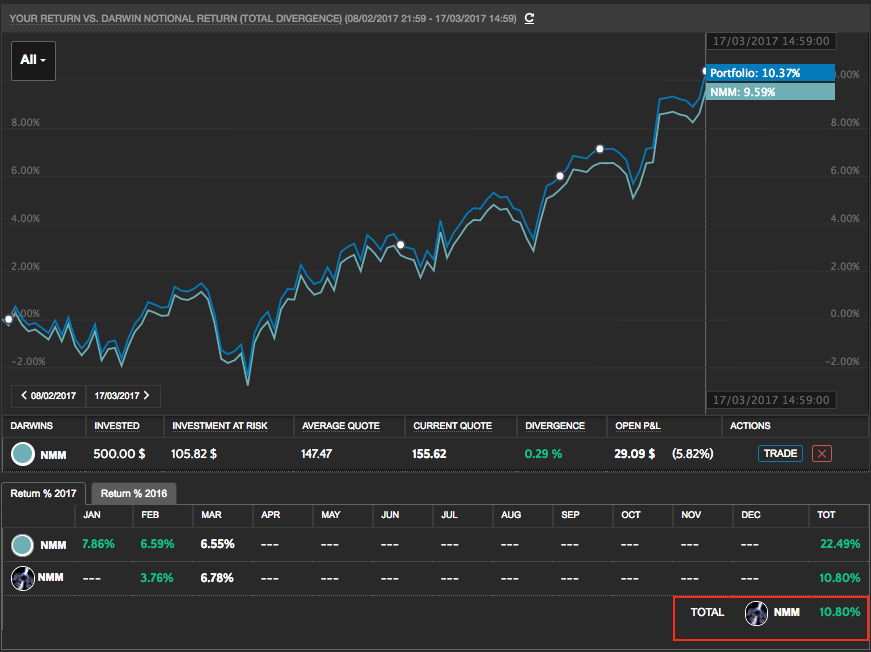This screenshot has width=871, height=652.
Task: Open the All time range dropdown
Action: [x=33, y=60]
